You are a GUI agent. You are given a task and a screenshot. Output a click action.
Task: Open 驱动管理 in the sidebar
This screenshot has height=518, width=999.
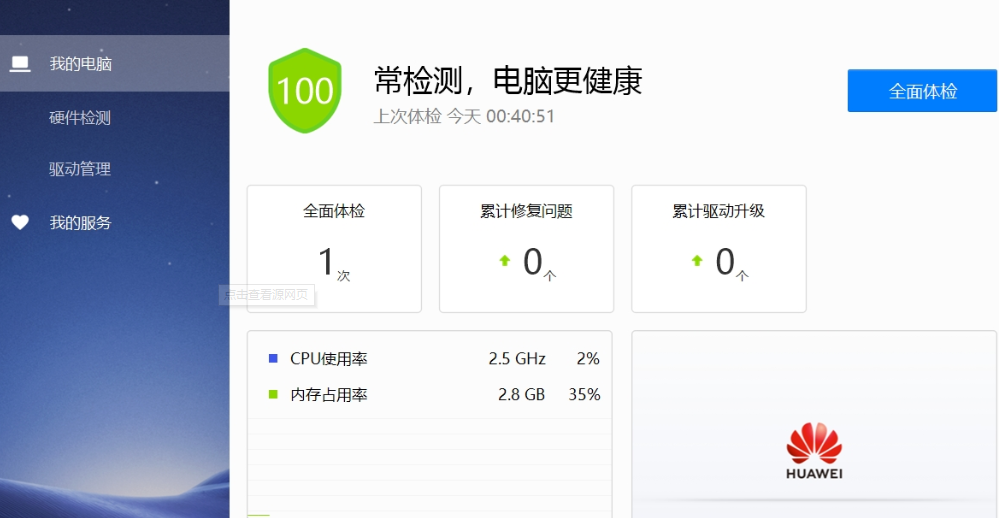(x=80, y=169)
